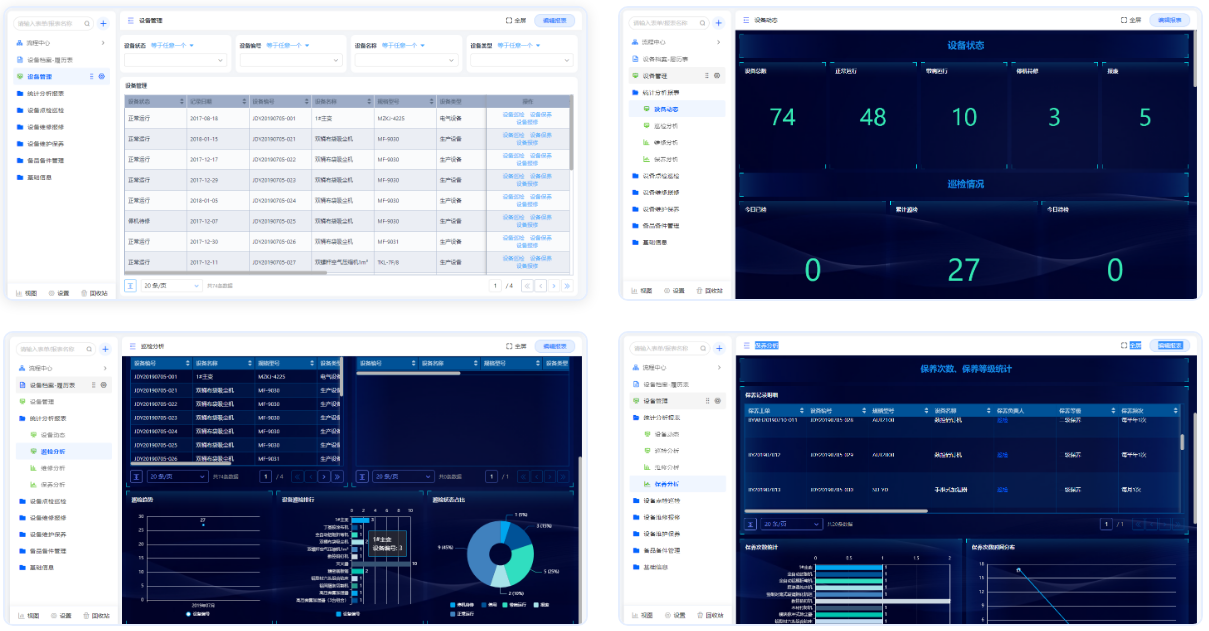Jump to last page in 设备管理 table pagination
The image size is (1209, 631).
click(567, 286)
